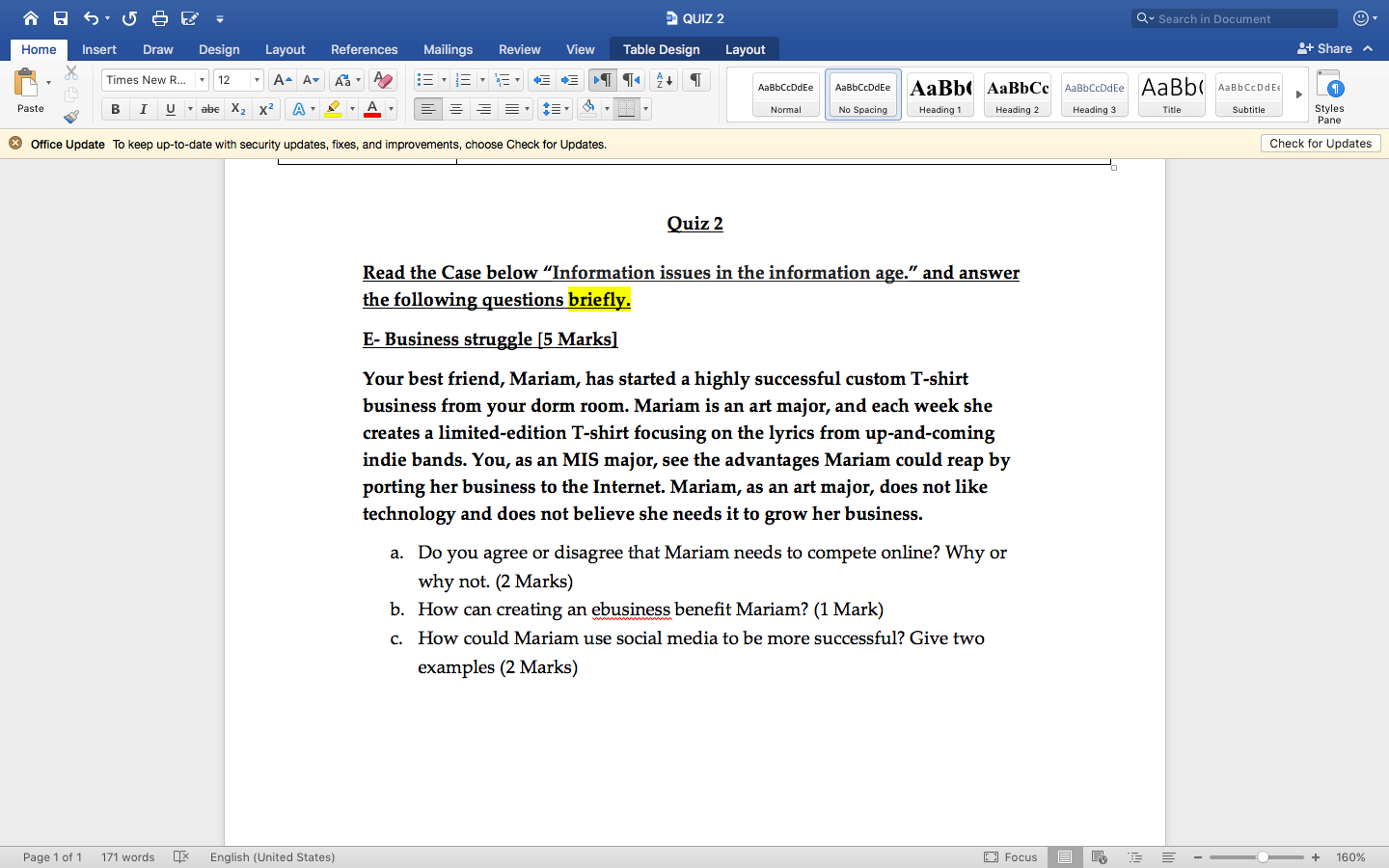Apply red font color
Viewport: 1389px width, 868px height.
372,109
